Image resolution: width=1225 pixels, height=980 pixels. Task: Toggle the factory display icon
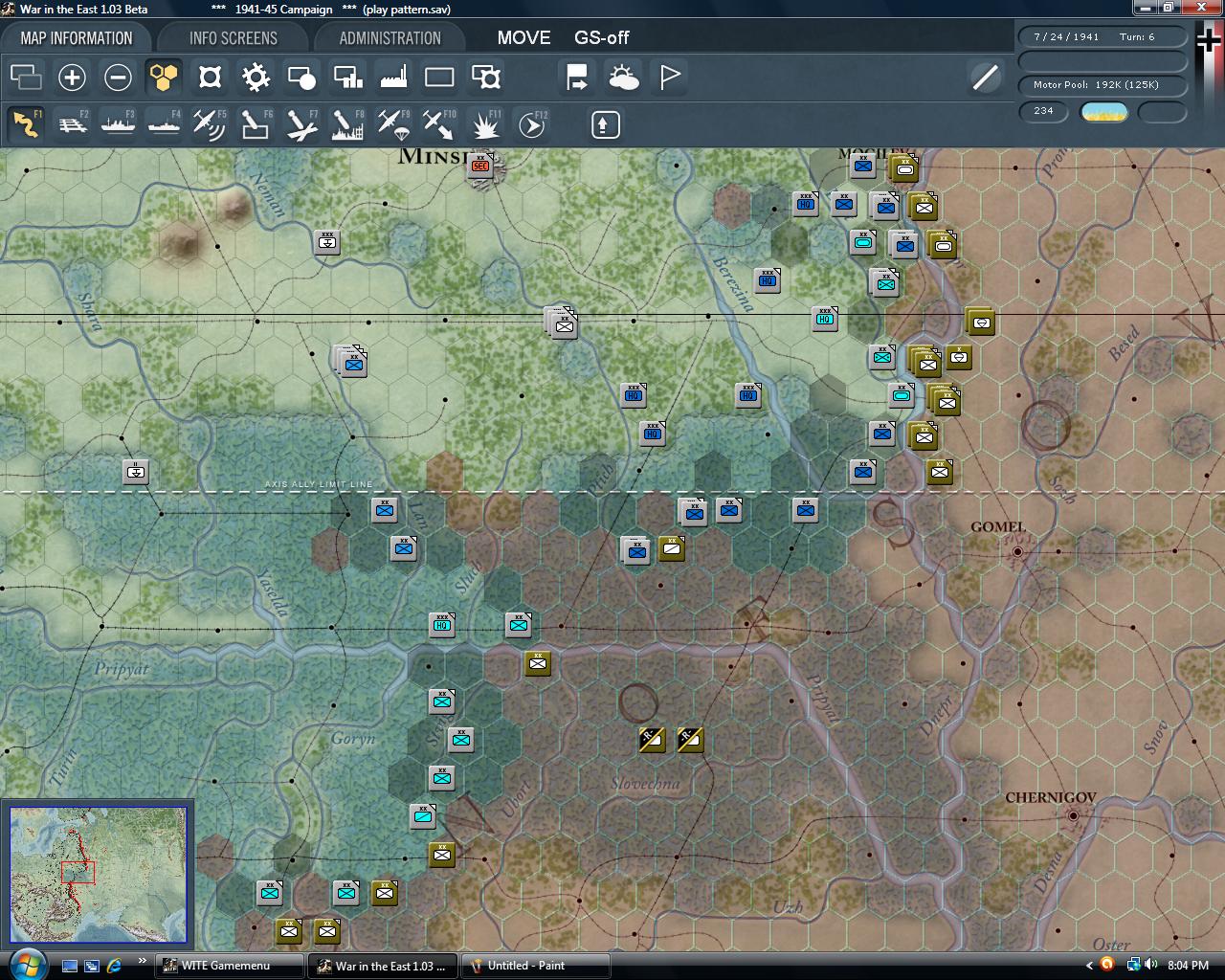point(393,78)
